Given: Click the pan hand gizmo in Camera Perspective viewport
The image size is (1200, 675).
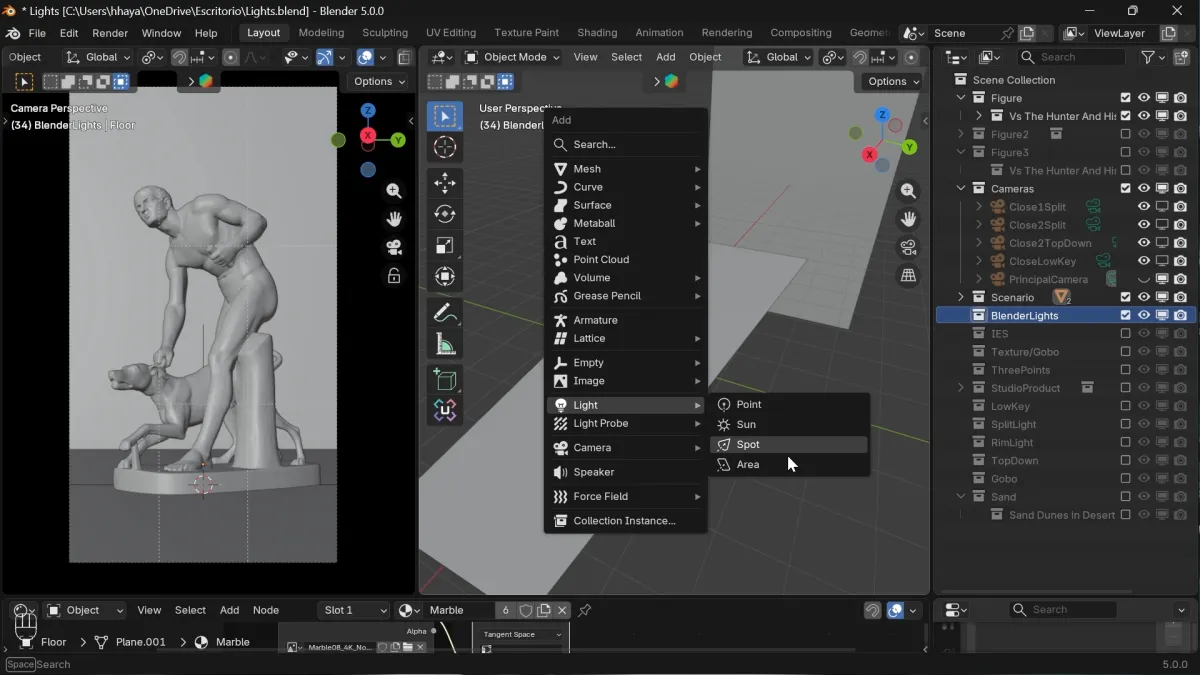Looking at the screenshot, I should point(394,218).
